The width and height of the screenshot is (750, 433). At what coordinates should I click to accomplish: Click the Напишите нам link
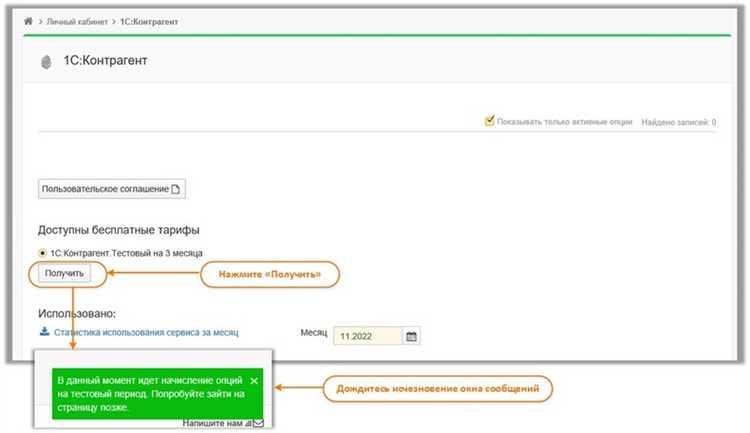point(212,423)
